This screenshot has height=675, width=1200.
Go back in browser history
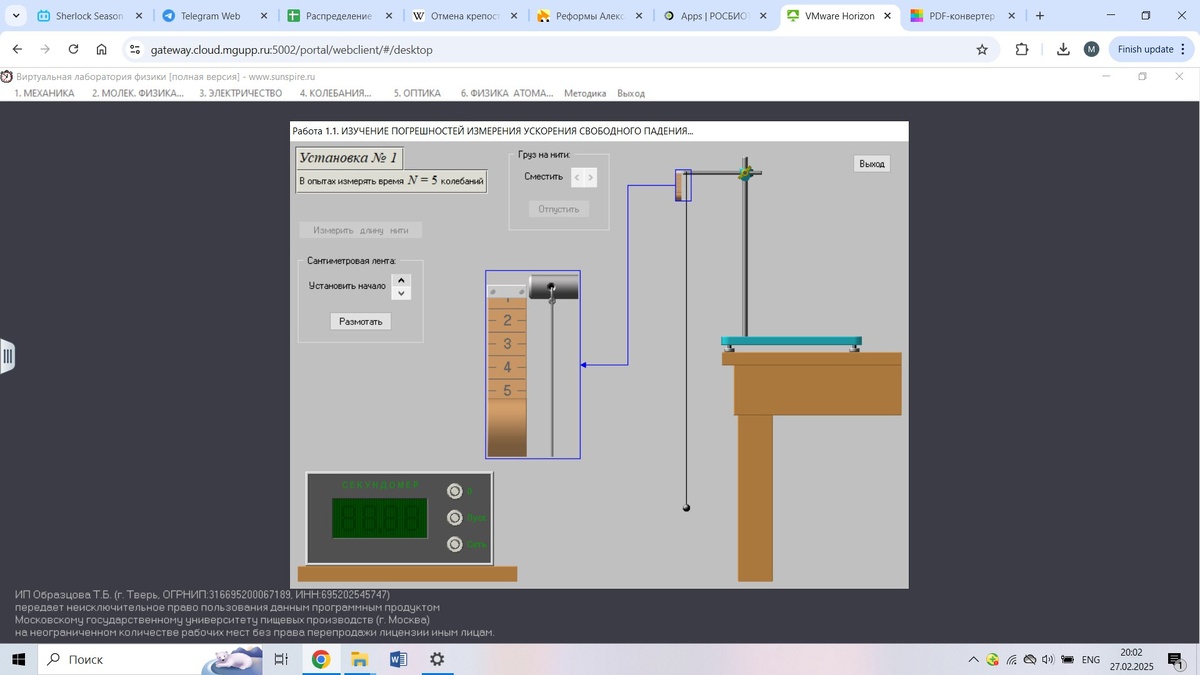click(17, 49)
